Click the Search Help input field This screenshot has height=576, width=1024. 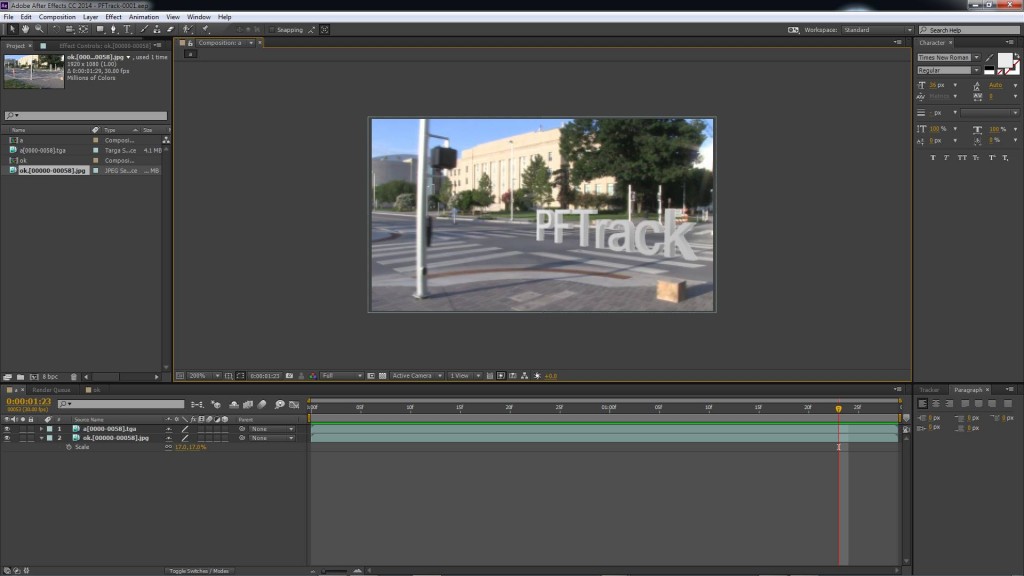pyautogui.click(x=969, y=30)
